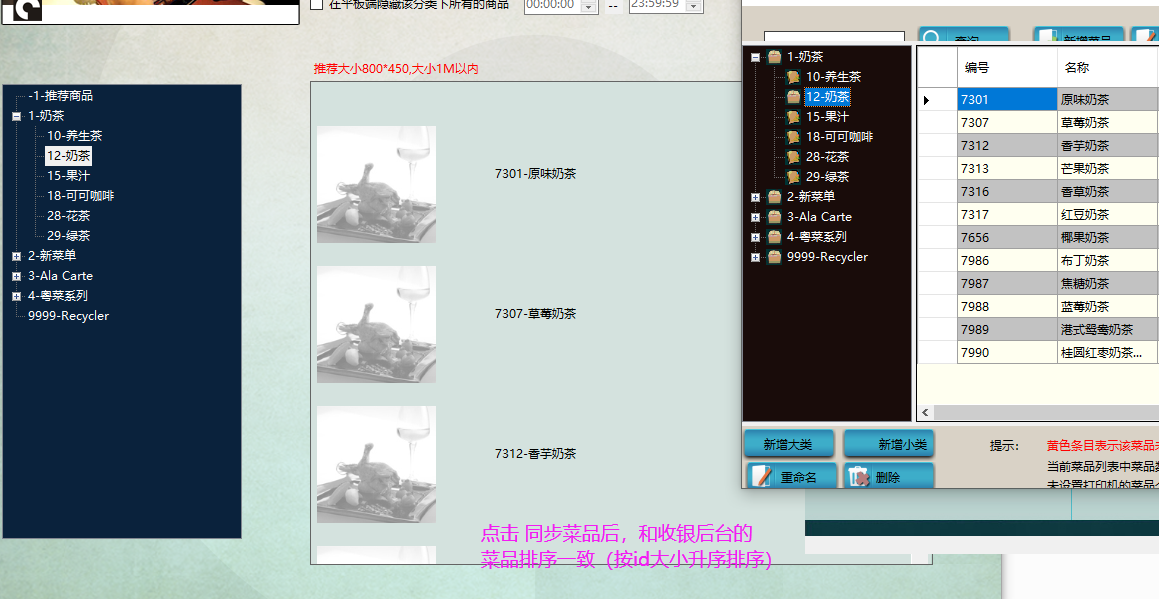Click table cell 7987 in 编号 column
Image resolution: width=1159 pixels, height=599 pixels.
pos(1007,283)
